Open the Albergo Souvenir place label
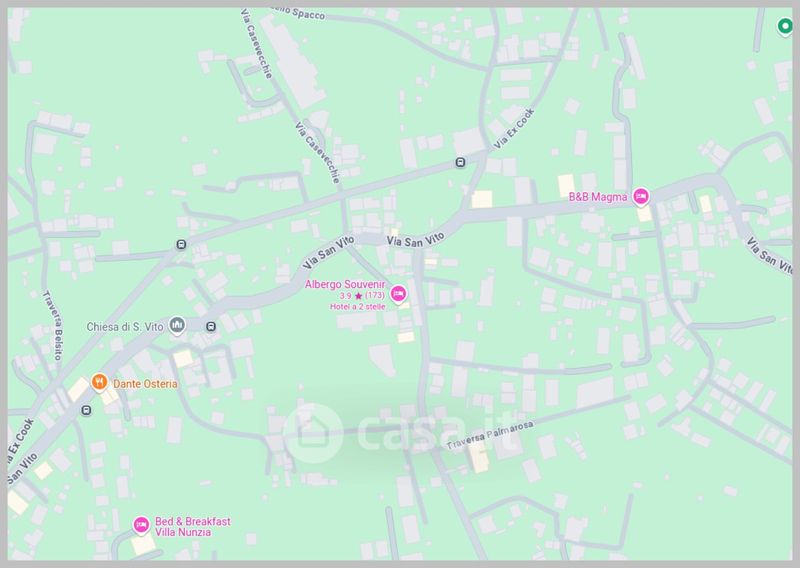Screen dimensions: 800x568 [x=345, y=284]
